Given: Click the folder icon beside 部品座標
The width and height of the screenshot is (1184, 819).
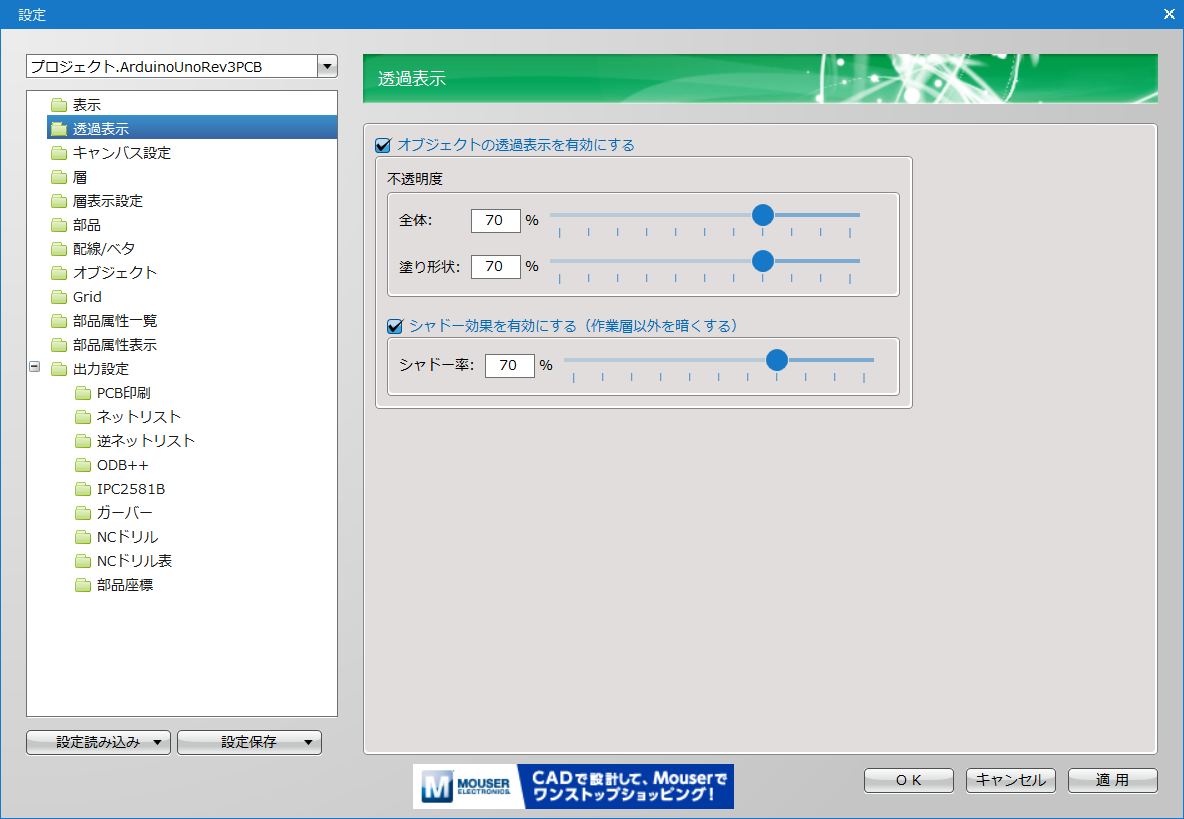Looking at the screenshot, I should [82, 585].
